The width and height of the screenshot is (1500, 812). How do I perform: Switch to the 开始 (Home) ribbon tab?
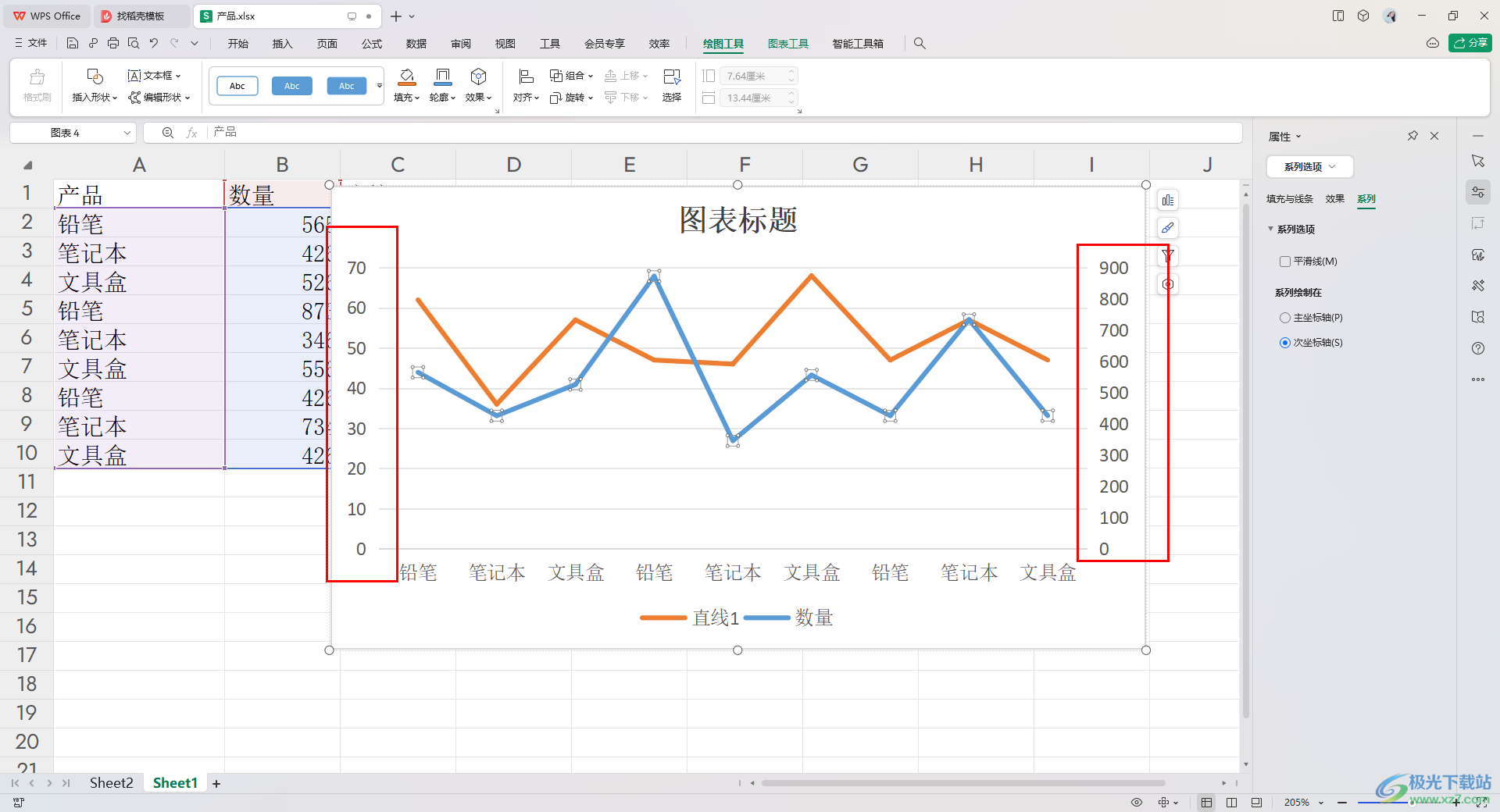pos(238,44)
